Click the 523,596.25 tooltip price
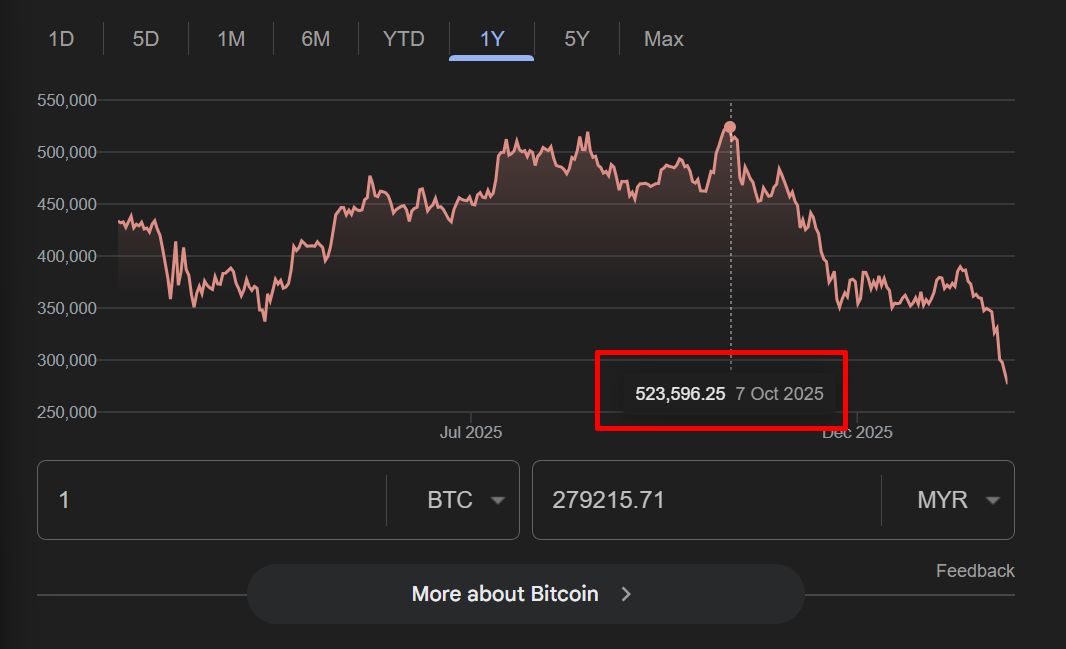The height and width of the screenshot is (649, 1066). pos(680,393)
